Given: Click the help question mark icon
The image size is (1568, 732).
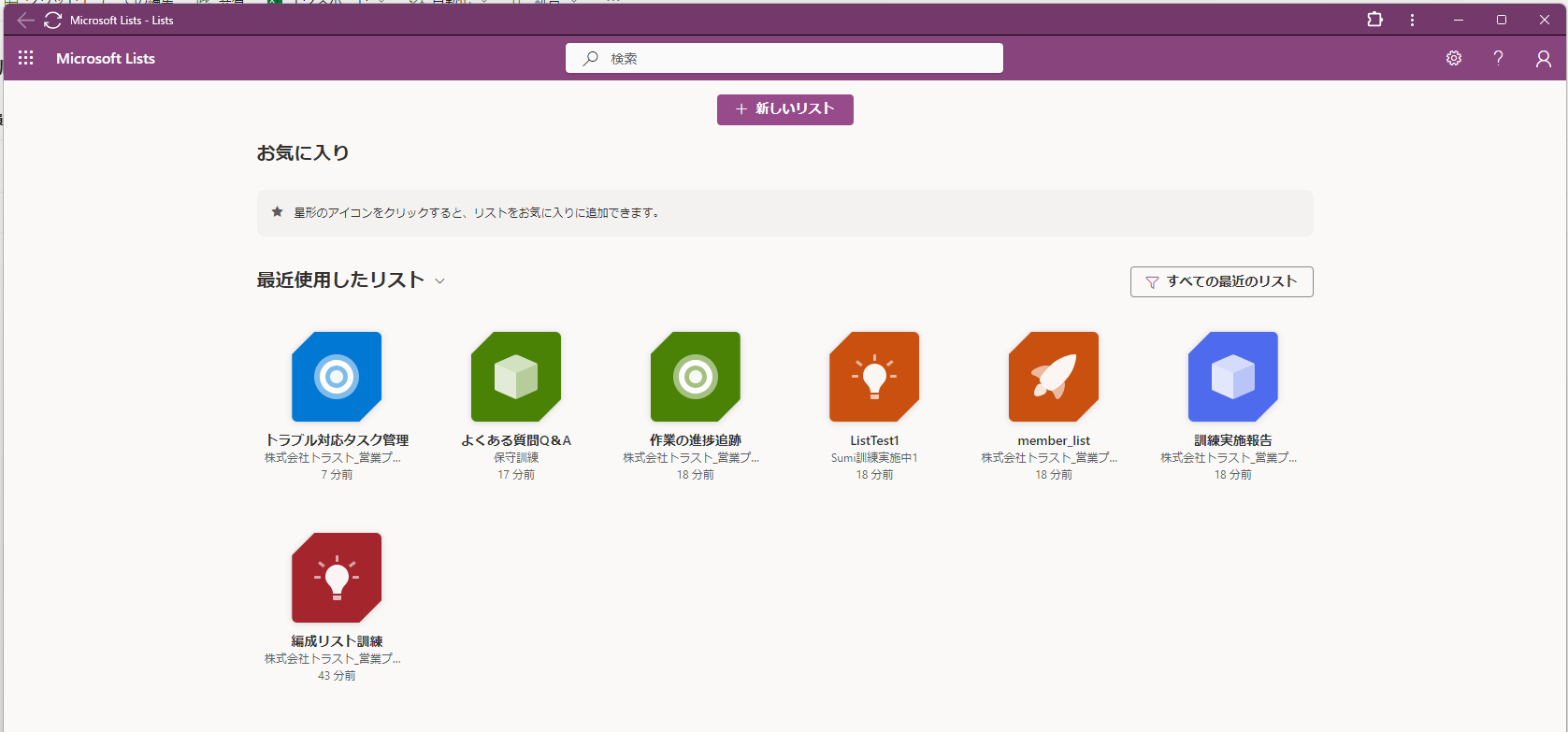Looking at the screenshot, I should (x=1499, y=58).
